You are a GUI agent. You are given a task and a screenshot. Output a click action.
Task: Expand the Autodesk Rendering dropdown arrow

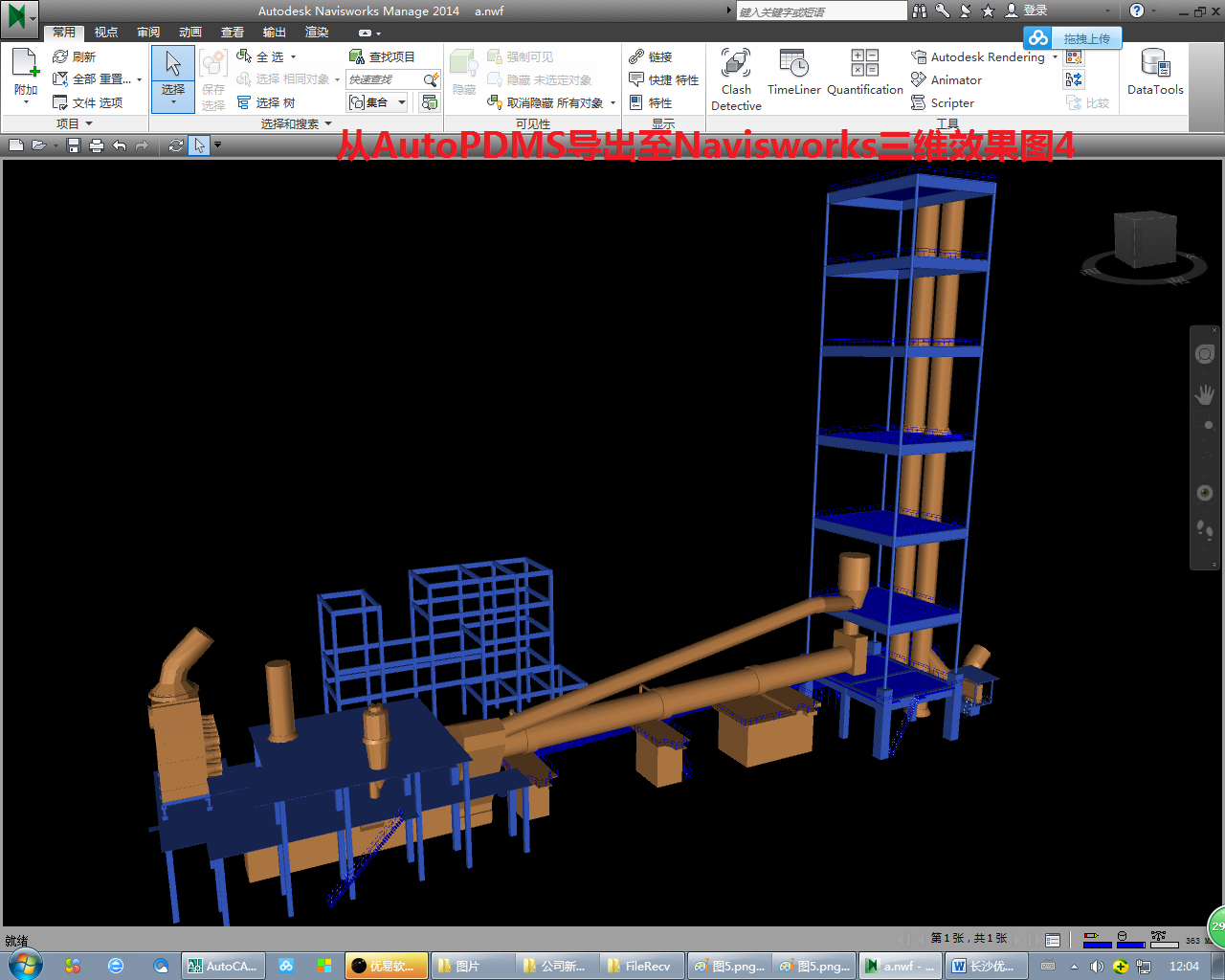click(x=1055, y=56)
